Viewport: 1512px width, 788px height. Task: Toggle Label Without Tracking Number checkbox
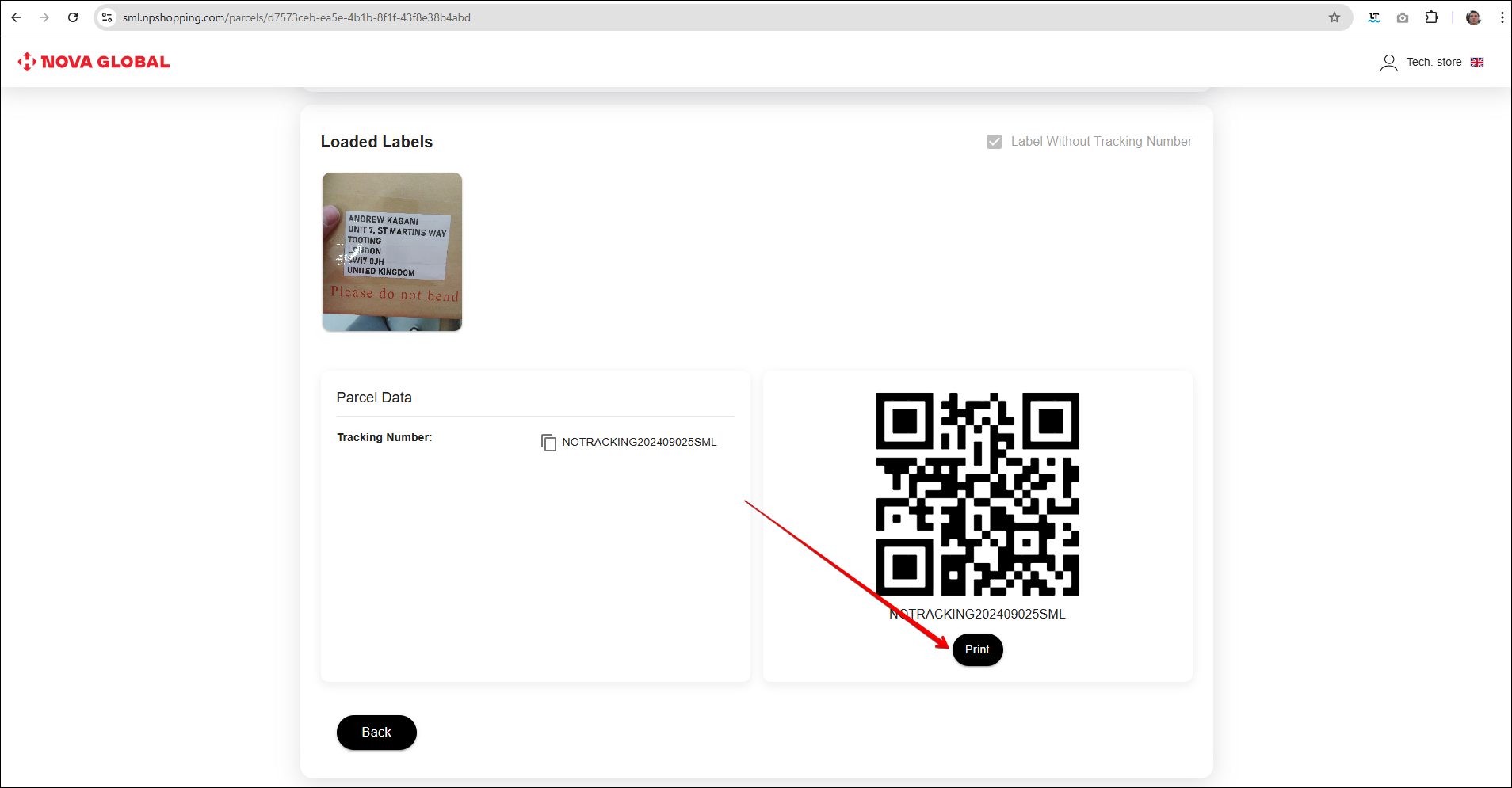995,142
